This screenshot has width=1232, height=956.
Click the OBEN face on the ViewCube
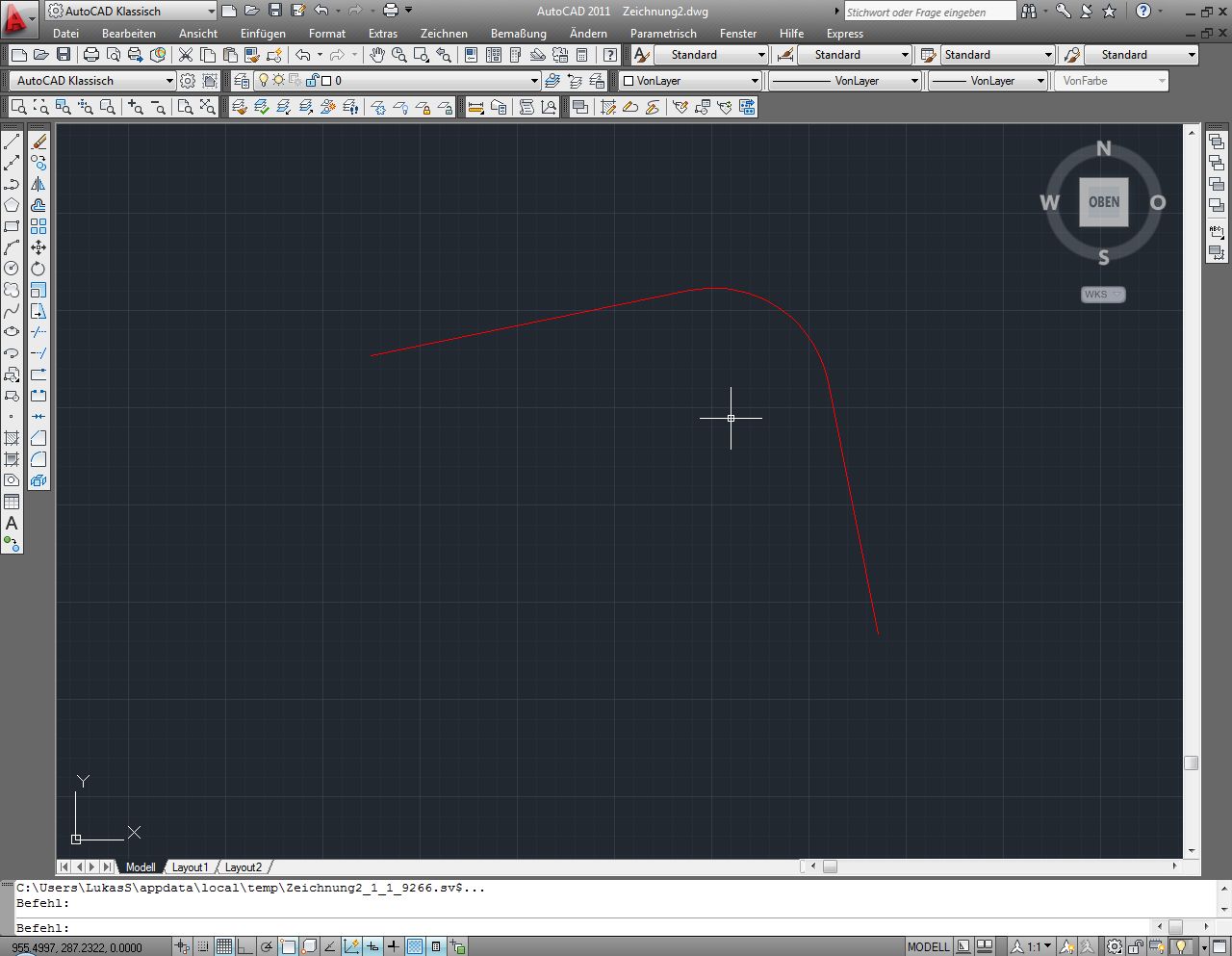tap(1103, 202)
